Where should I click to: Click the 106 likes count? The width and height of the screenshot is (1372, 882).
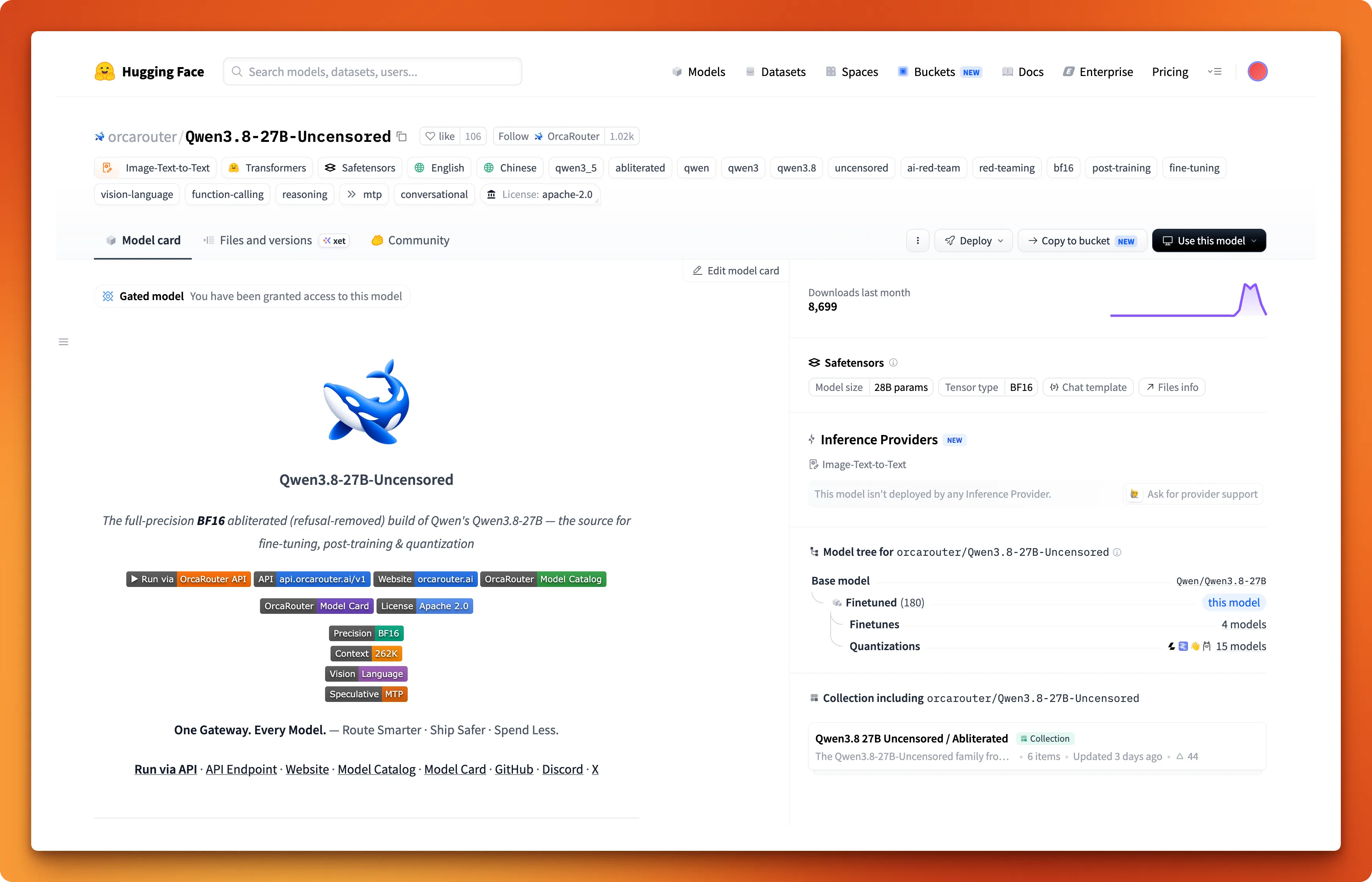click(473, 136)
